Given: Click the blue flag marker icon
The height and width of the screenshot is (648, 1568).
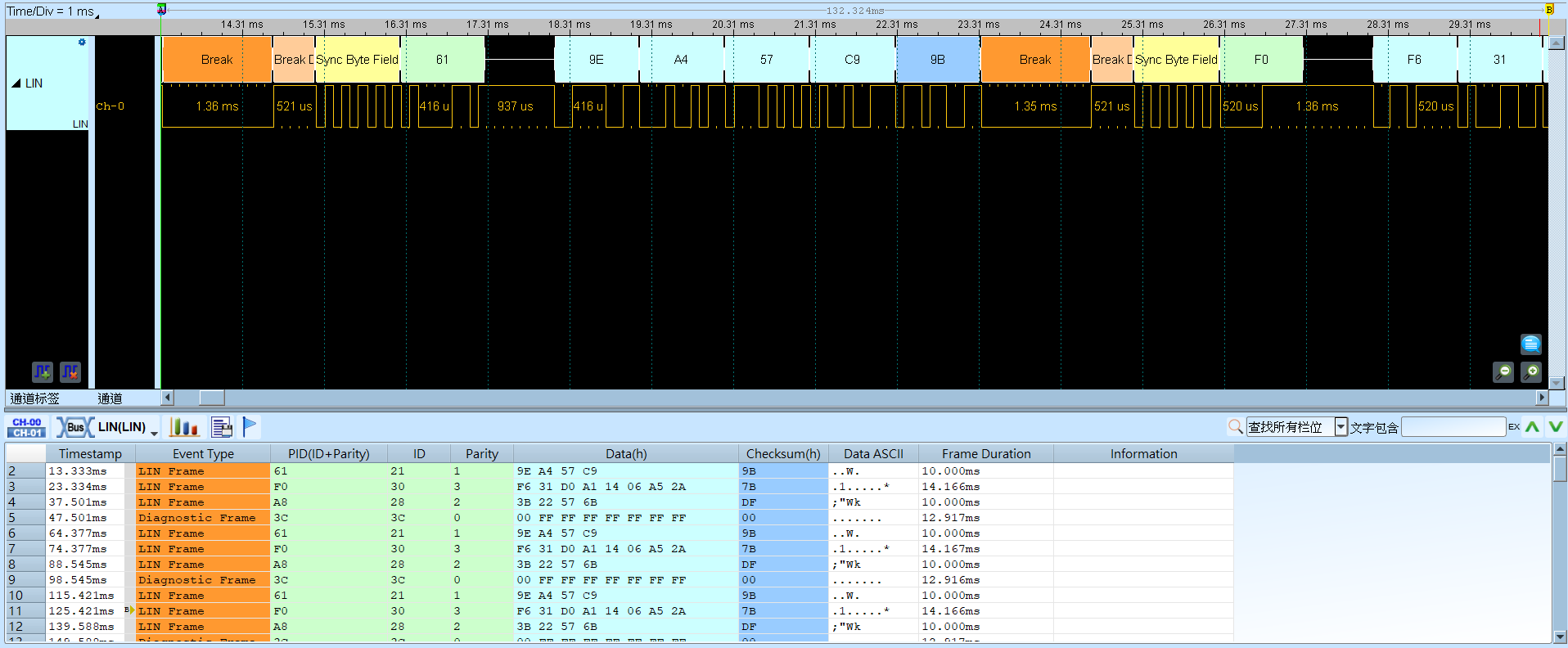Looking at the screenshot, I should click(250, 426).
